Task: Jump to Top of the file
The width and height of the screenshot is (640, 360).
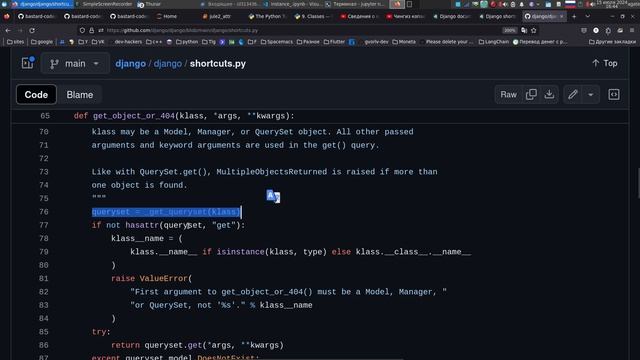Action: pyautogui.click(x=604, y=63)
